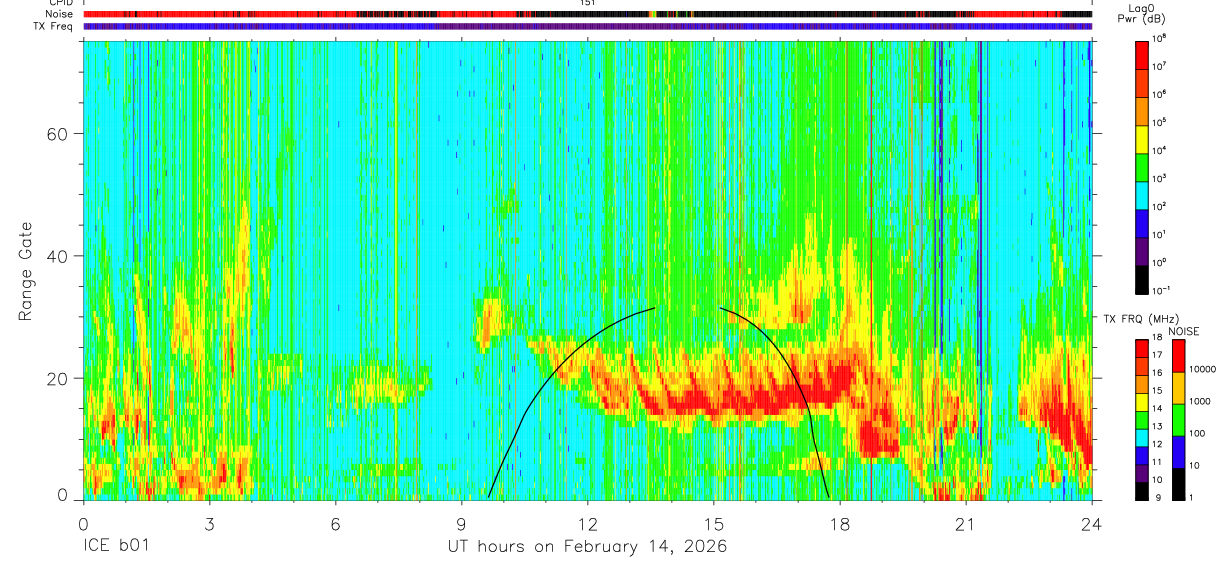Click the black segment of NOISE colorbar
1228x567 pixels.
point(1180,484)
